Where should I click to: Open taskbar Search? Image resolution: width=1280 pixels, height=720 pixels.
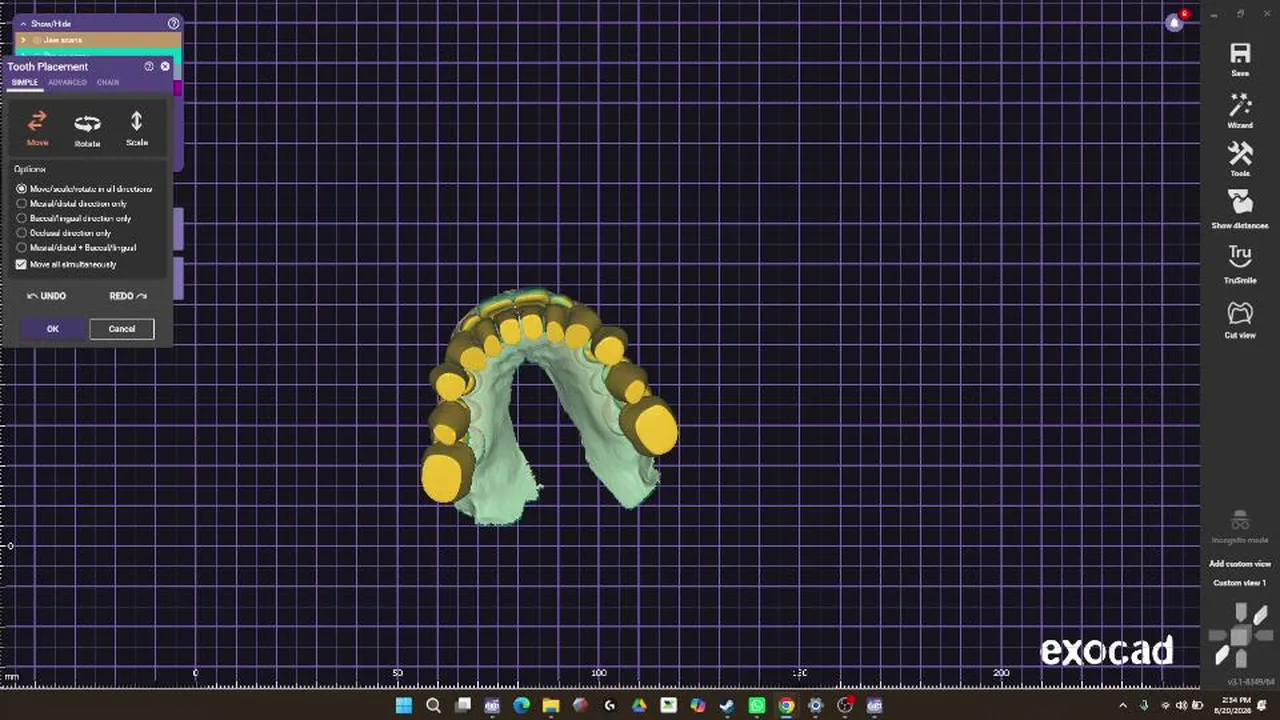click(433, 706)
